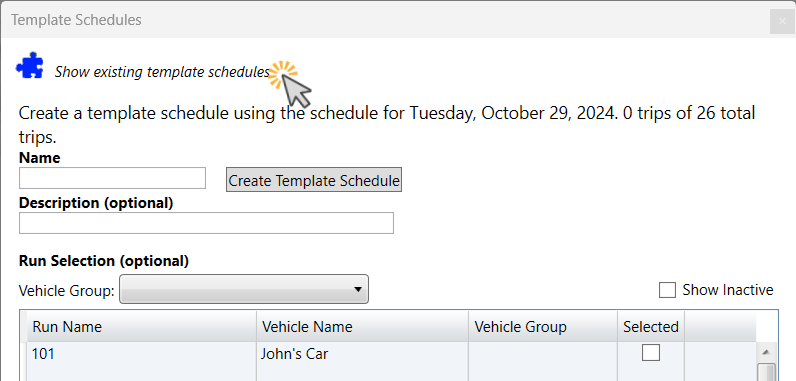Click empty Vehicle Group cell of run 101

[x=543, y=361]
